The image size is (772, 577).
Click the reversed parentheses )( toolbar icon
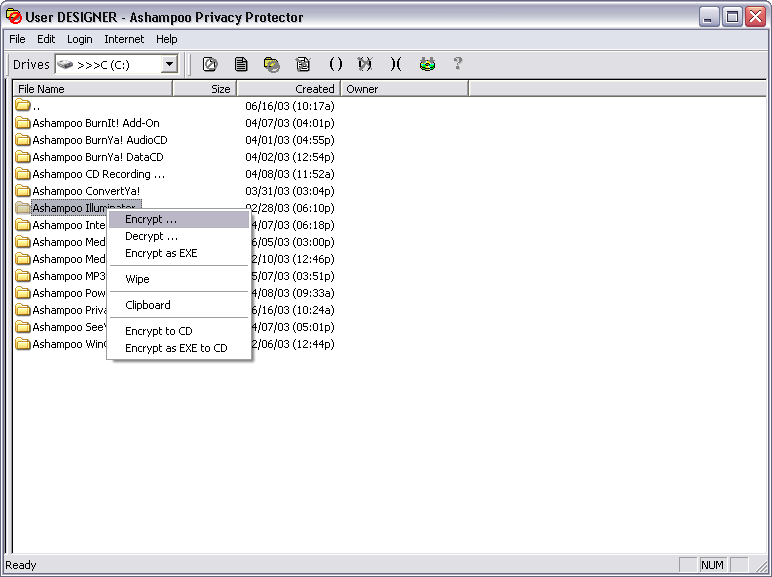pyautogui.click(x=395, y=64)
